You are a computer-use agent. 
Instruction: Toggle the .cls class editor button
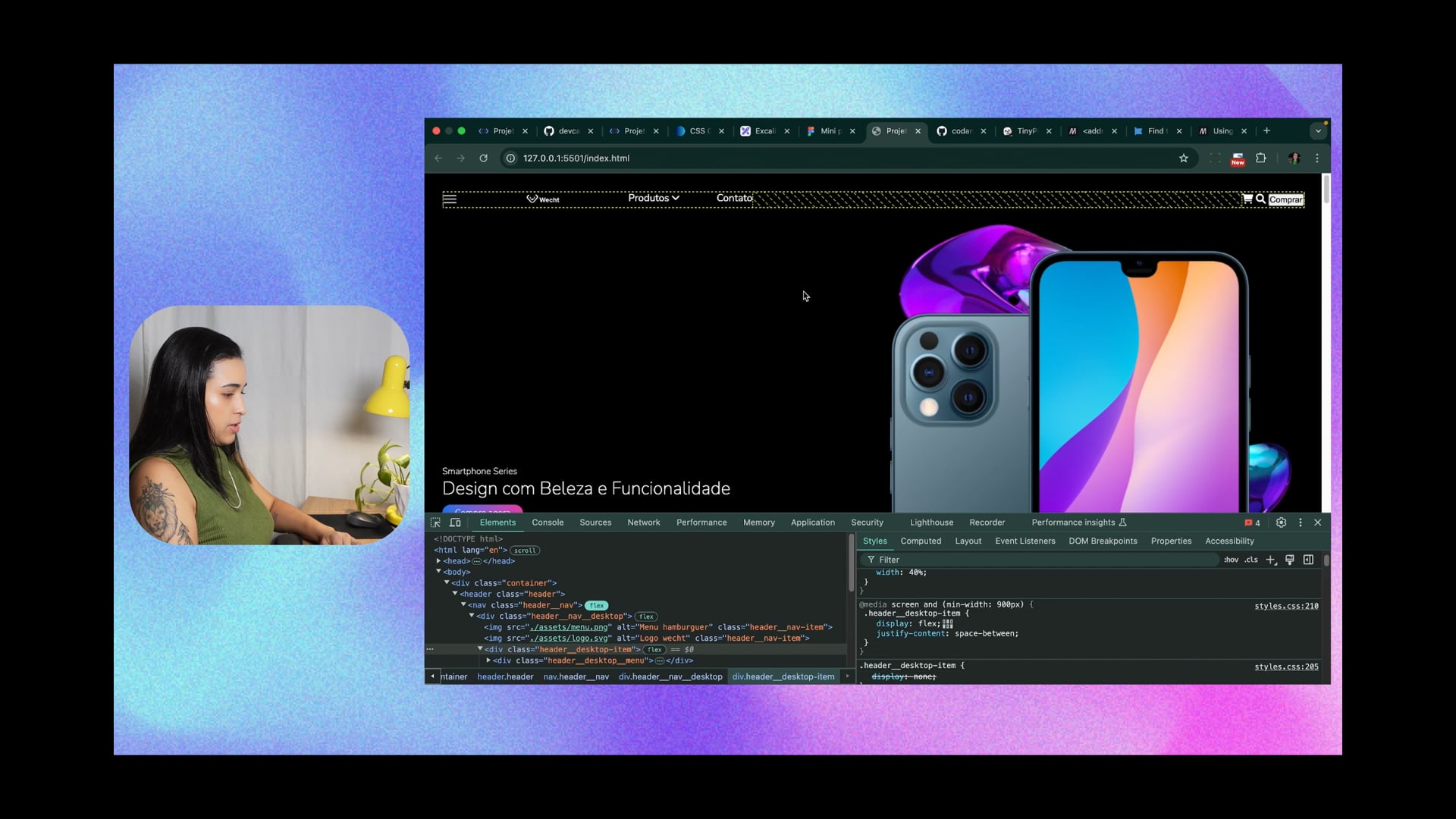point(1251,560)
